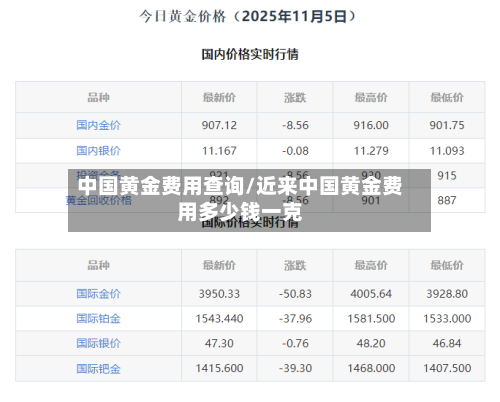
Task: Click the 11.093 lowest price cell
Action: [447, 151]
